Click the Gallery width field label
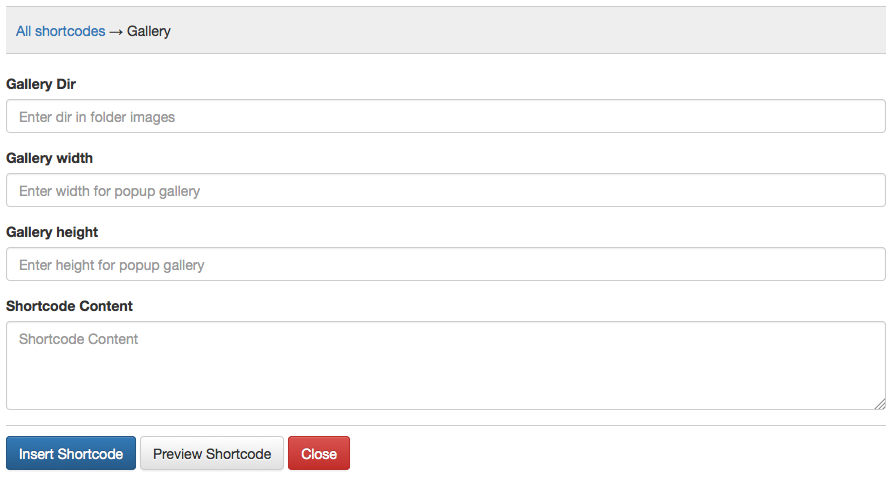The width and height of the screenshot is (894, 484). click(50, 158)
